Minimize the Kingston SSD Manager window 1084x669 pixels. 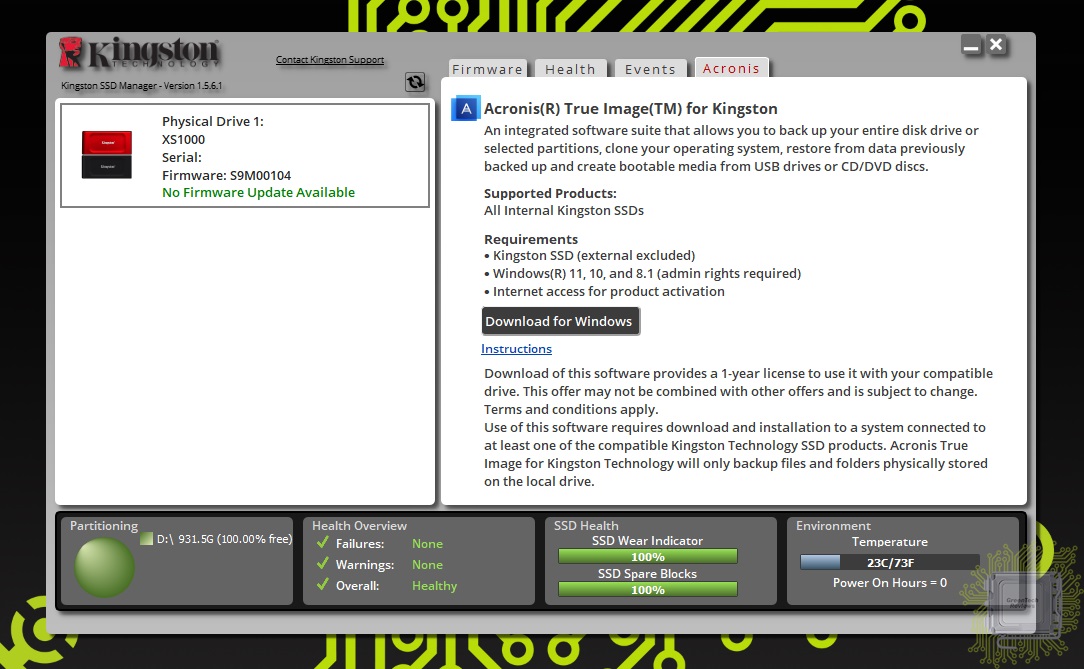pos(971,45)
